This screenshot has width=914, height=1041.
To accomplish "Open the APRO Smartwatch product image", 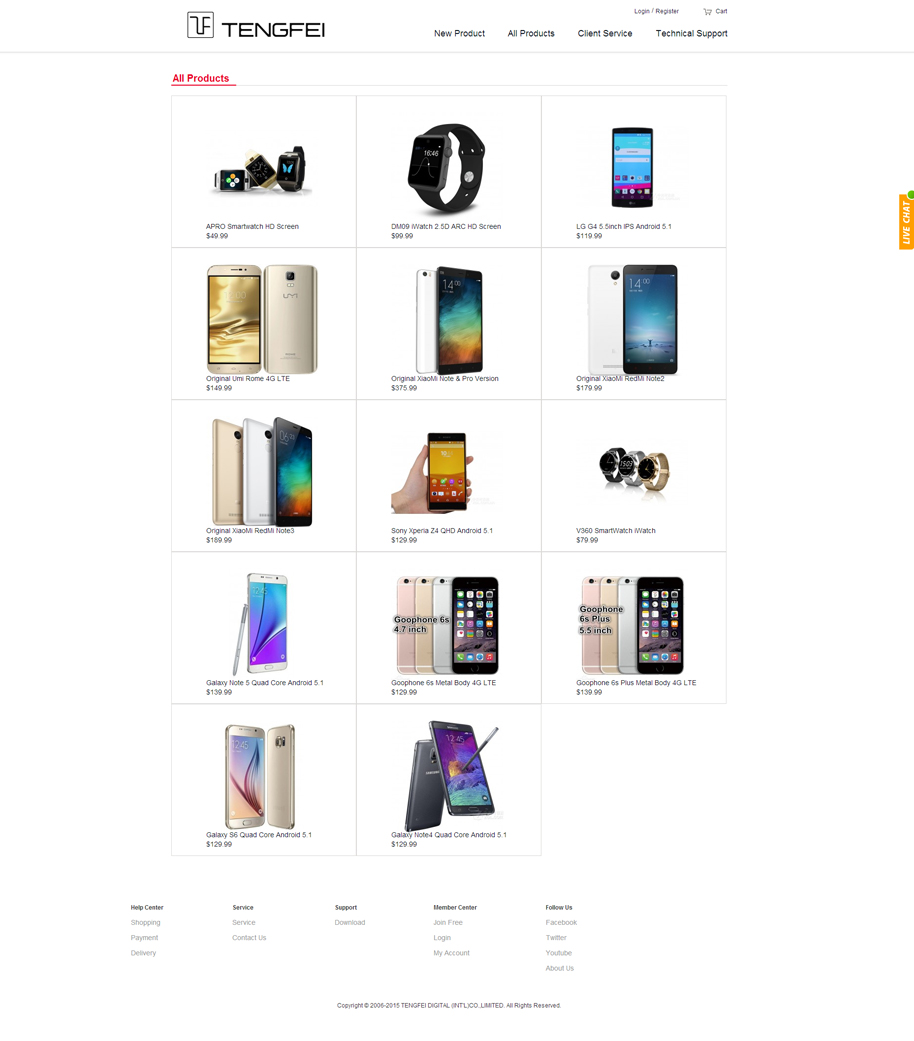I will [262, 170].
